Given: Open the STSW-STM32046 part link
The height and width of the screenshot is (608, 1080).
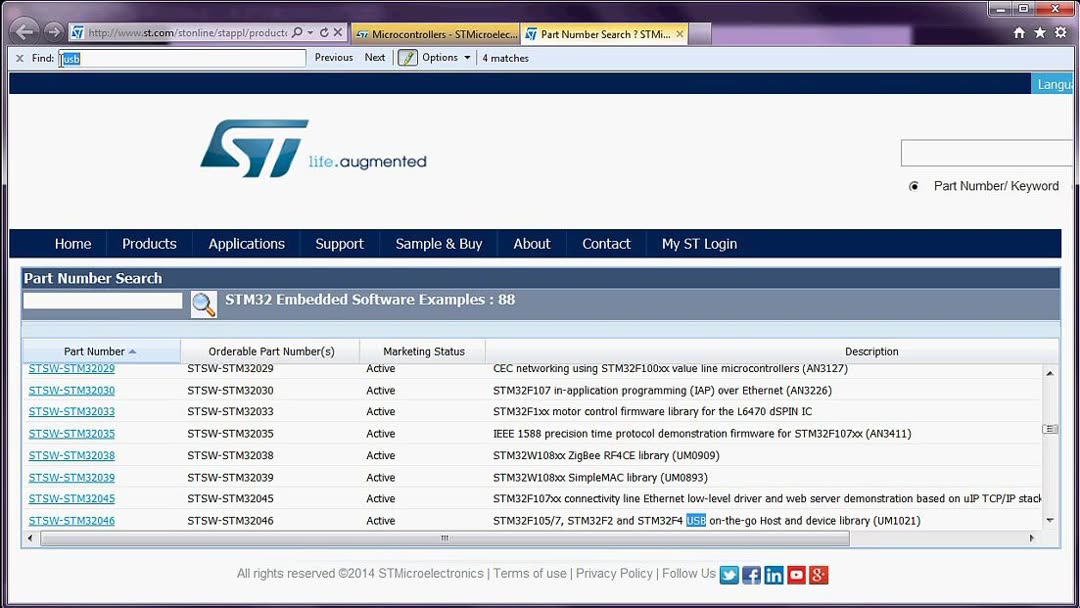Looking at the screenshot, I should click(x=71, y=520).
